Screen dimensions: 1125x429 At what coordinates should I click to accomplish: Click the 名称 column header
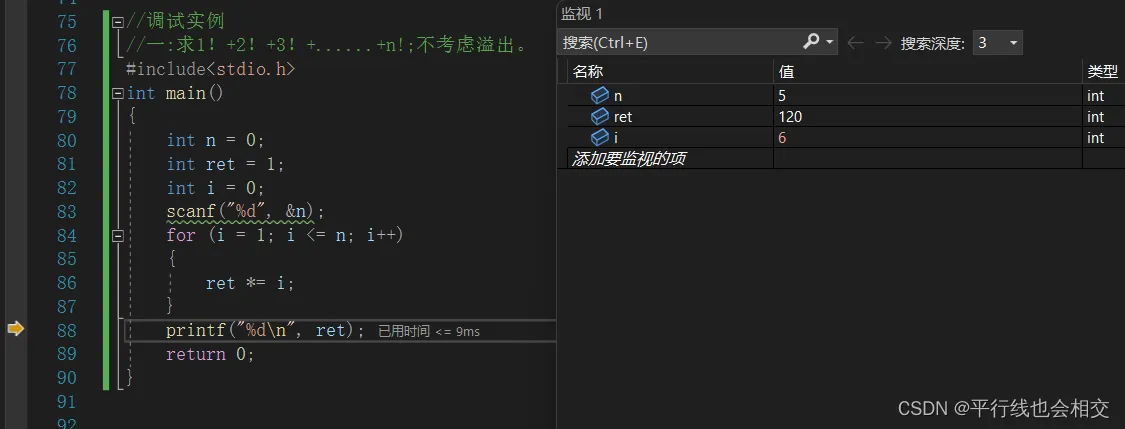click(588, 72)
